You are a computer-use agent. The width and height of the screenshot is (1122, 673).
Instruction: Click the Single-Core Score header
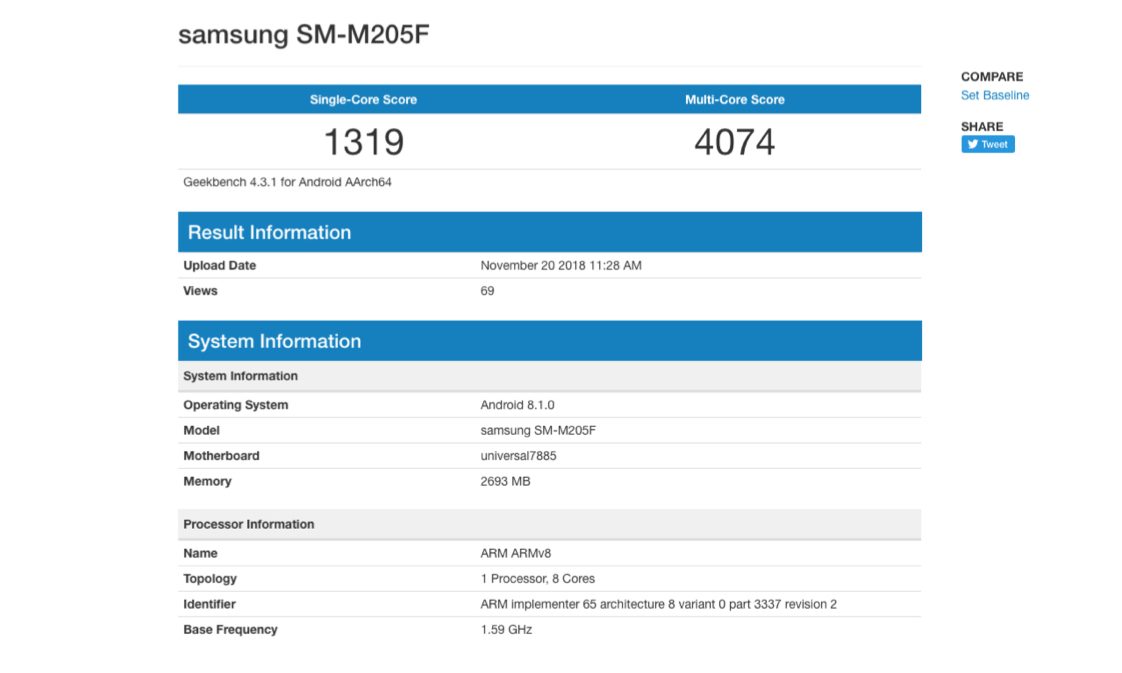[363, 100]
